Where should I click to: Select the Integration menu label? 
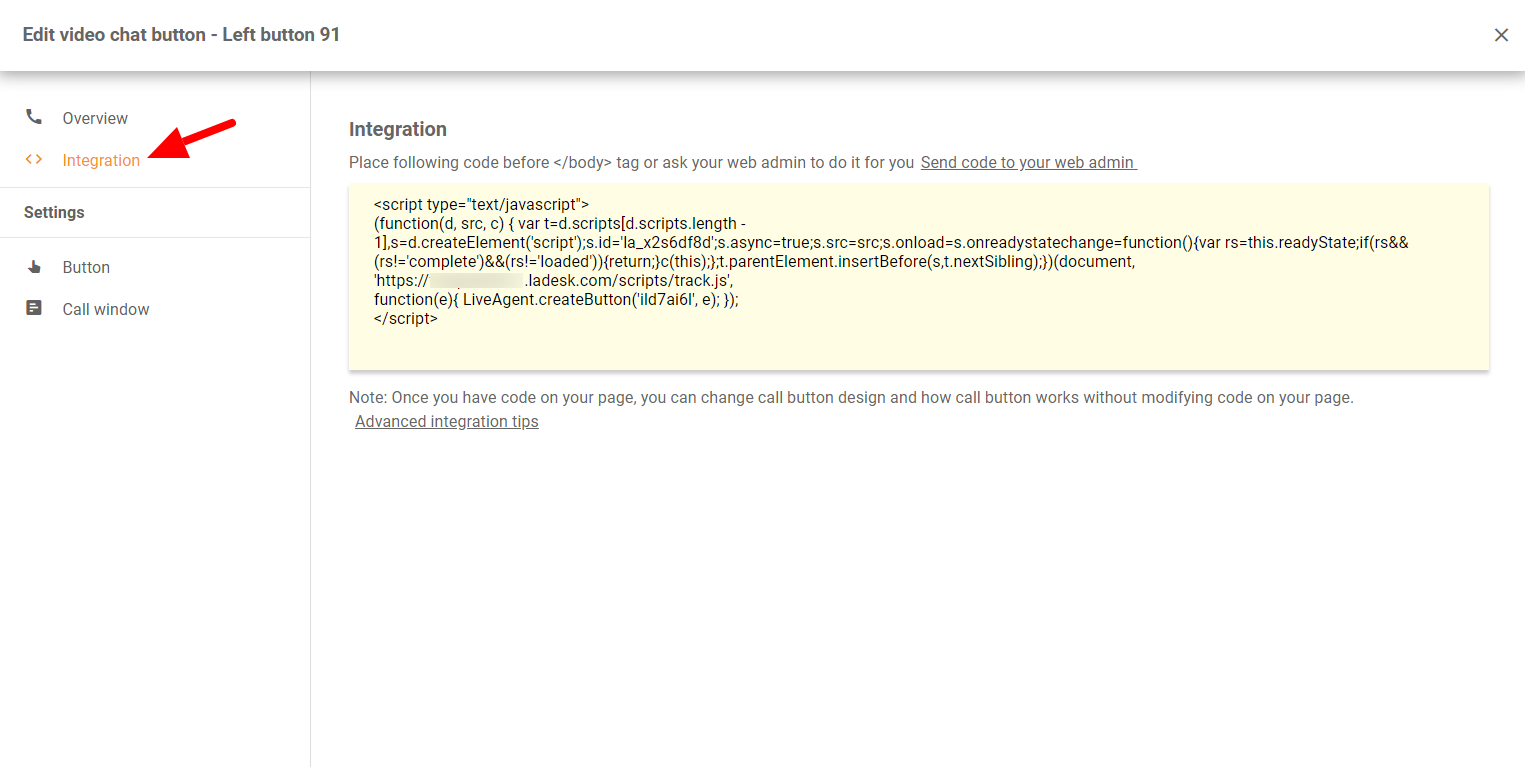pyautogui.click(x=101, y=160)
